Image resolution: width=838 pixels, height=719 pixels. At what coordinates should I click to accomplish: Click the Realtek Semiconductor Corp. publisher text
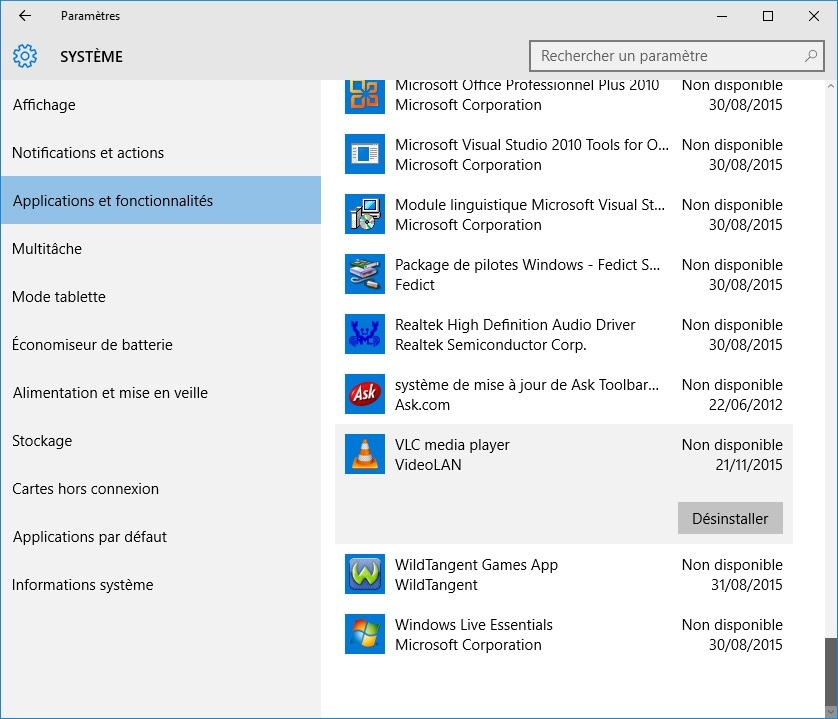491,345
